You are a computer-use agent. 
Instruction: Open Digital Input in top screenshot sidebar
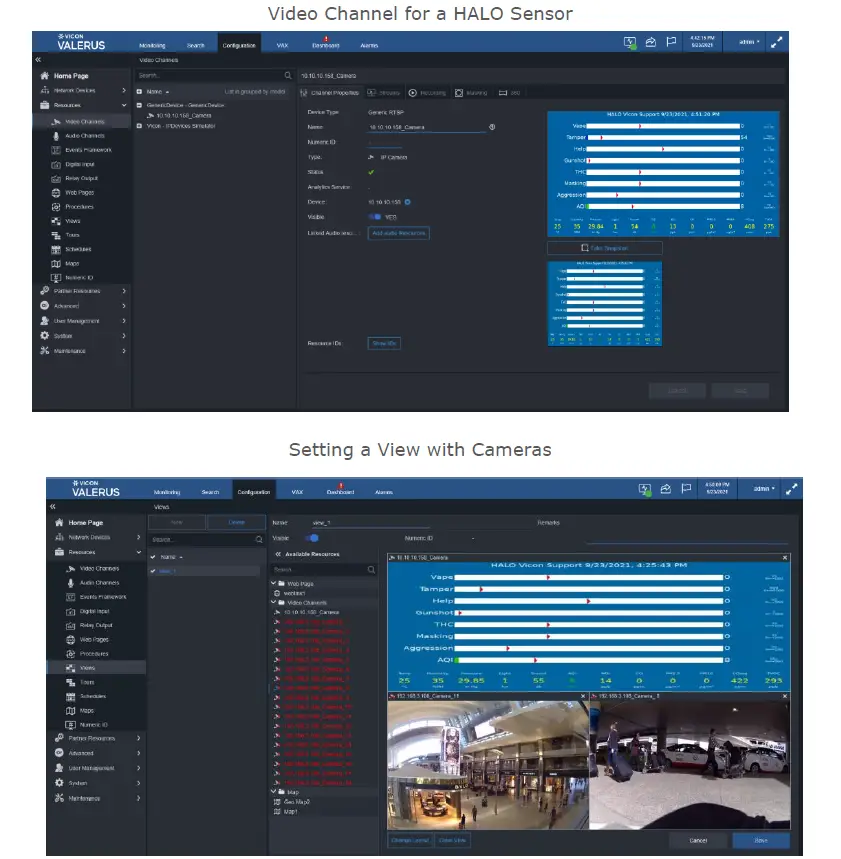pyautogui.click(x=79, y=164)
